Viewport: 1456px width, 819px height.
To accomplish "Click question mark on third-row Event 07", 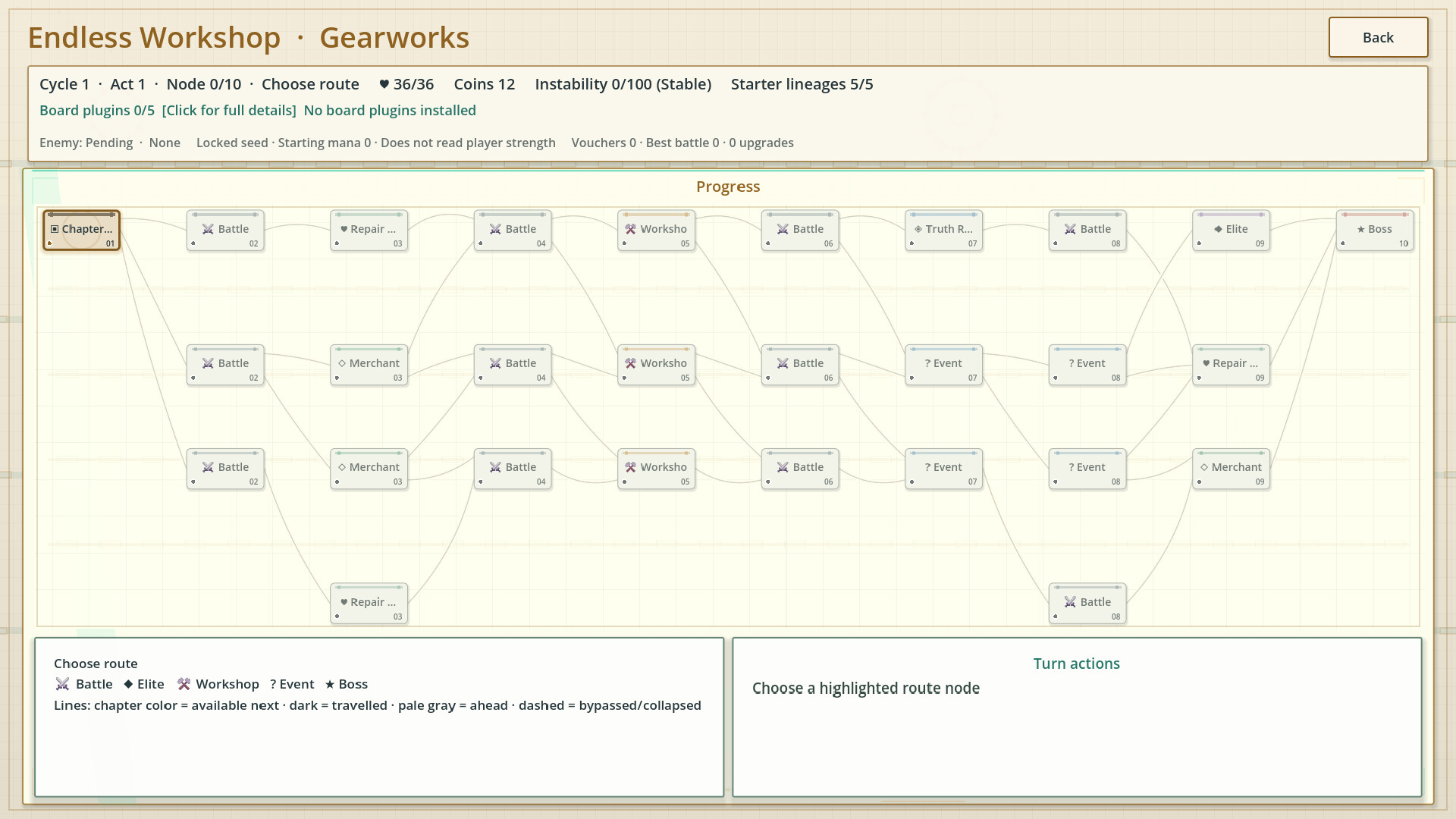I will coord(927,467).
